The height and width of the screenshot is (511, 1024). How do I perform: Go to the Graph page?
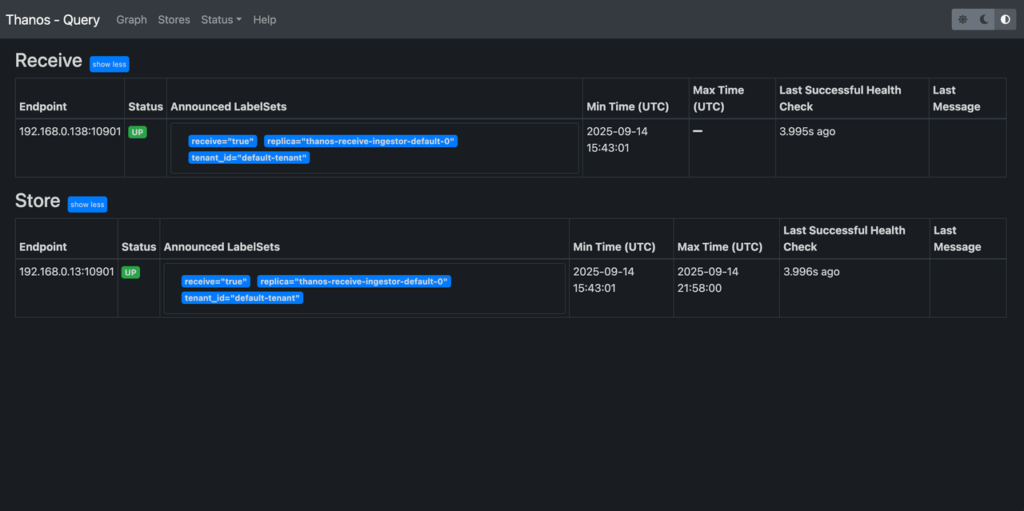point(132,20)
